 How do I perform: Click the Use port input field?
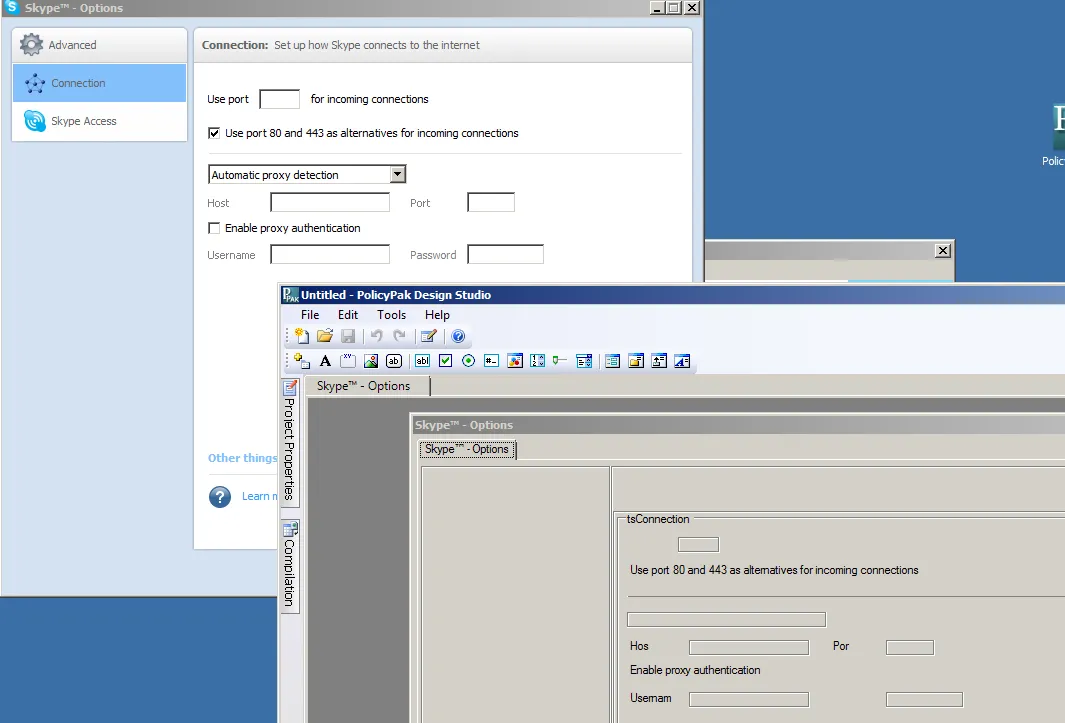(x=280, y=99)
